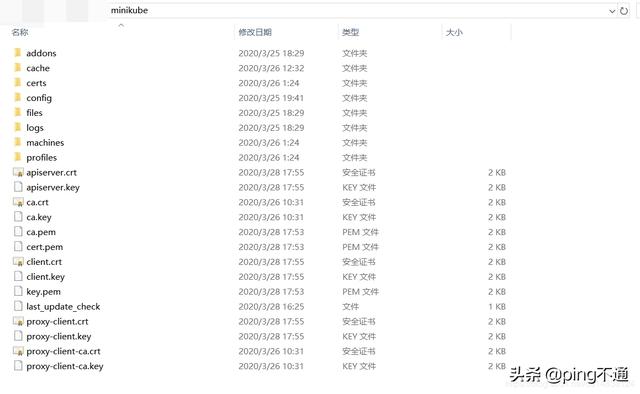Select the ca.crt certificate icon
This screenshot has height=394, width=640.
[18, 202]
